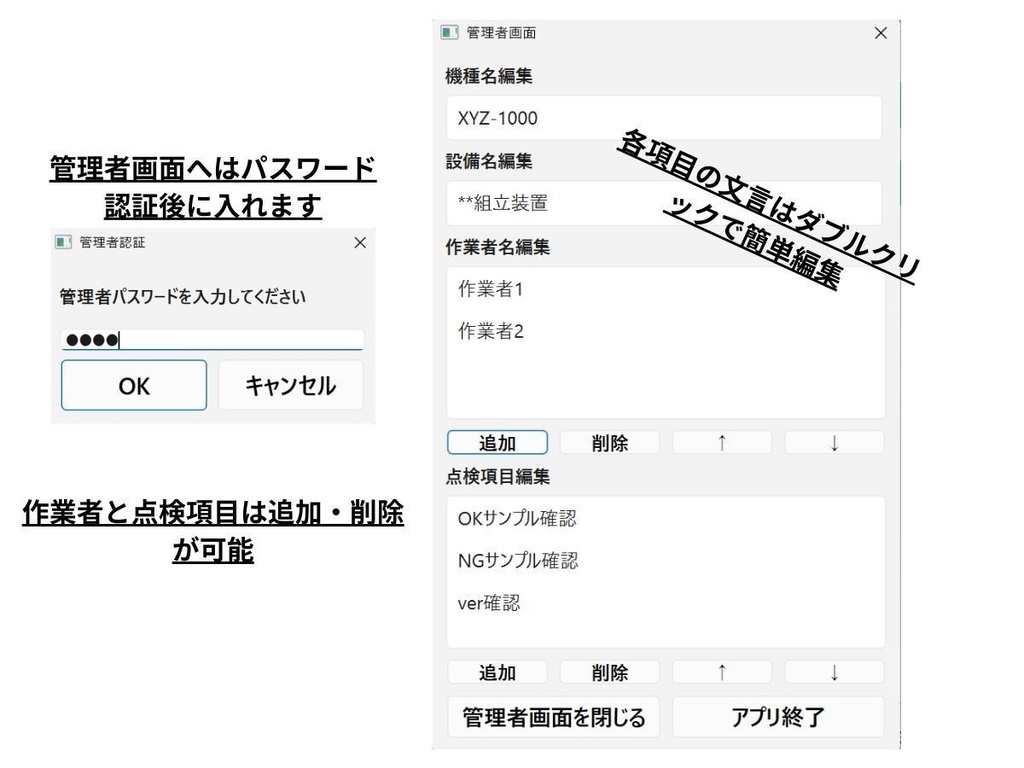The width and height of the screenshot is (1024, 768).
Task: Select 作業者2 in the worker list
Action: 489,331
